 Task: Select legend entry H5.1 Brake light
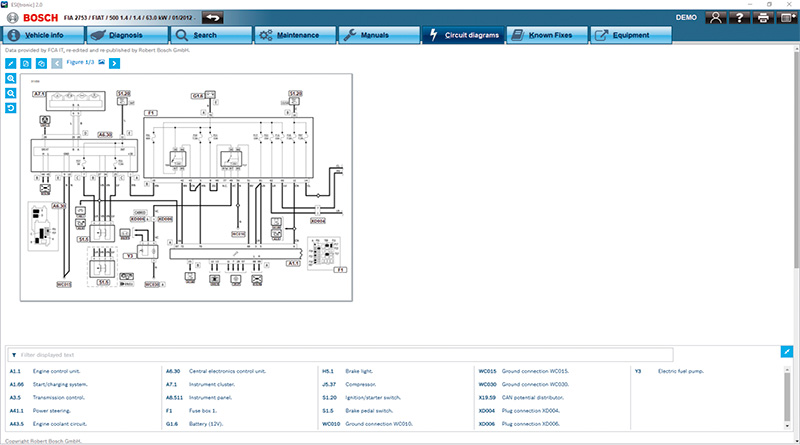point(347,371)
